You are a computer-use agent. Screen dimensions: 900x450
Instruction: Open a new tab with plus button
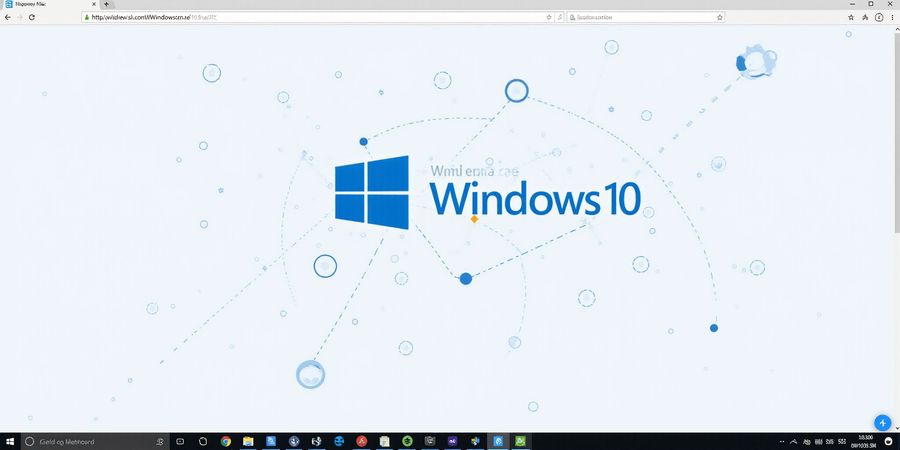(x=106, y=4)
